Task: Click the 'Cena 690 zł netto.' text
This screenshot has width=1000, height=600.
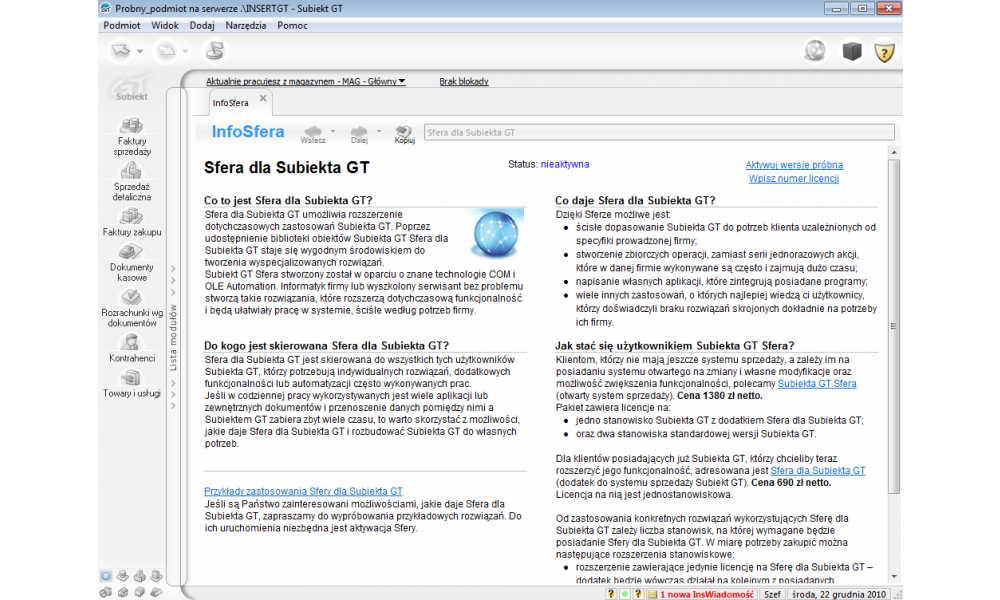Action: point(791,483)
